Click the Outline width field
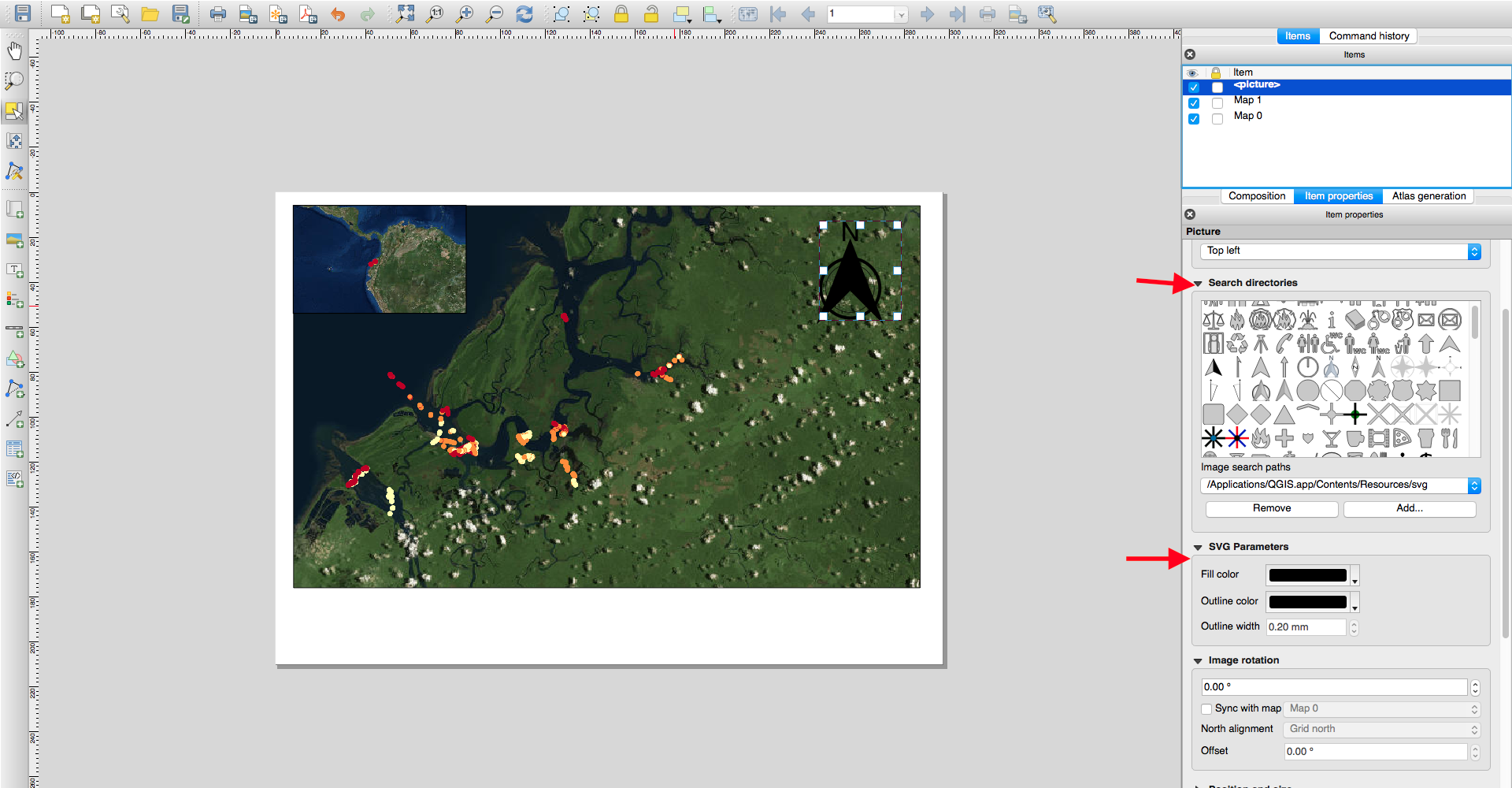This screenshot has width=1512, height=788. (x=1307, y=628)
